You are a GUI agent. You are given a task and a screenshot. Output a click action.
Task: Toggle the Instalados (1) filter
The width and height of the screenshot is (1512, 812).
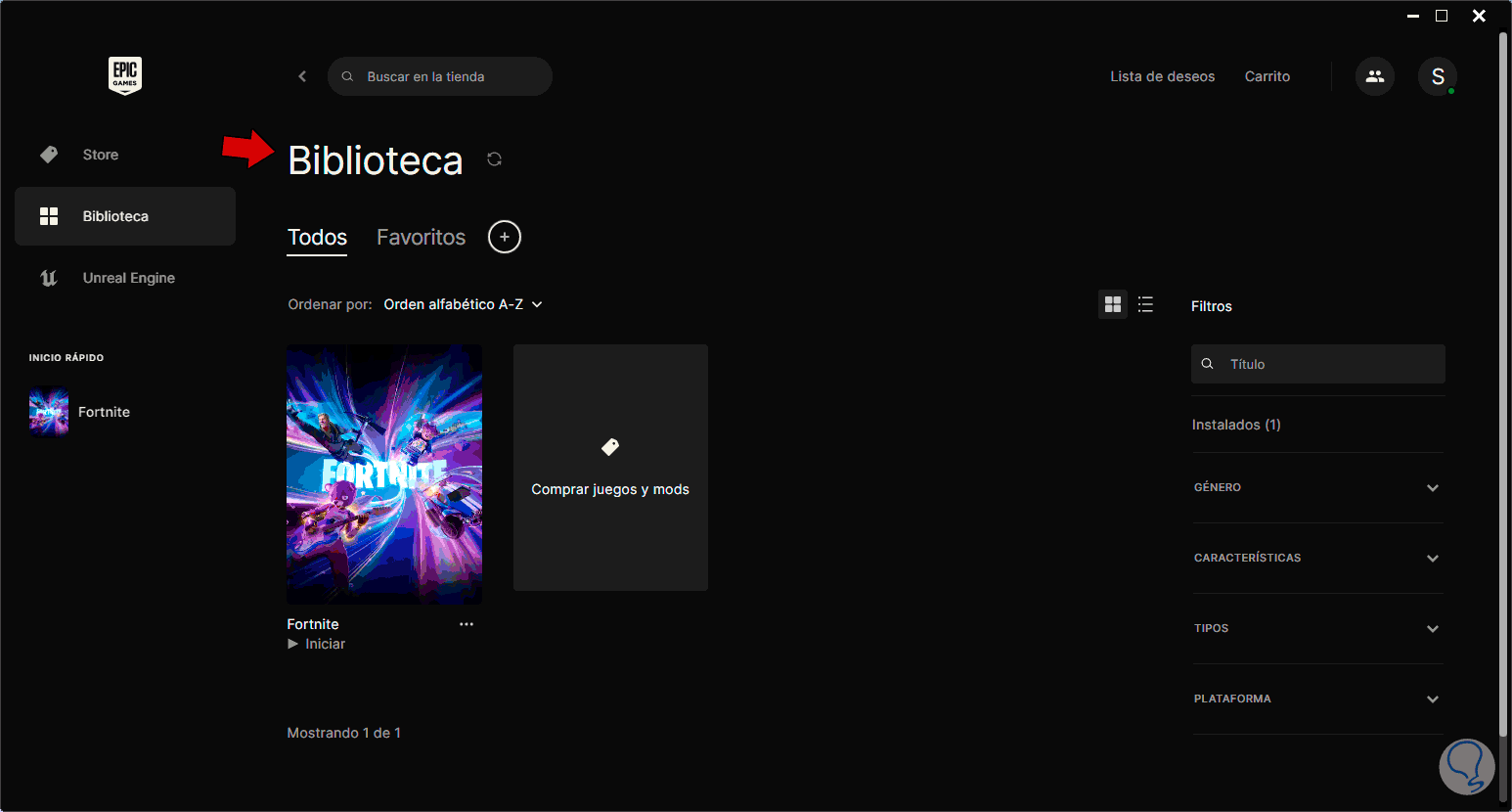(x=1236, y=425)
